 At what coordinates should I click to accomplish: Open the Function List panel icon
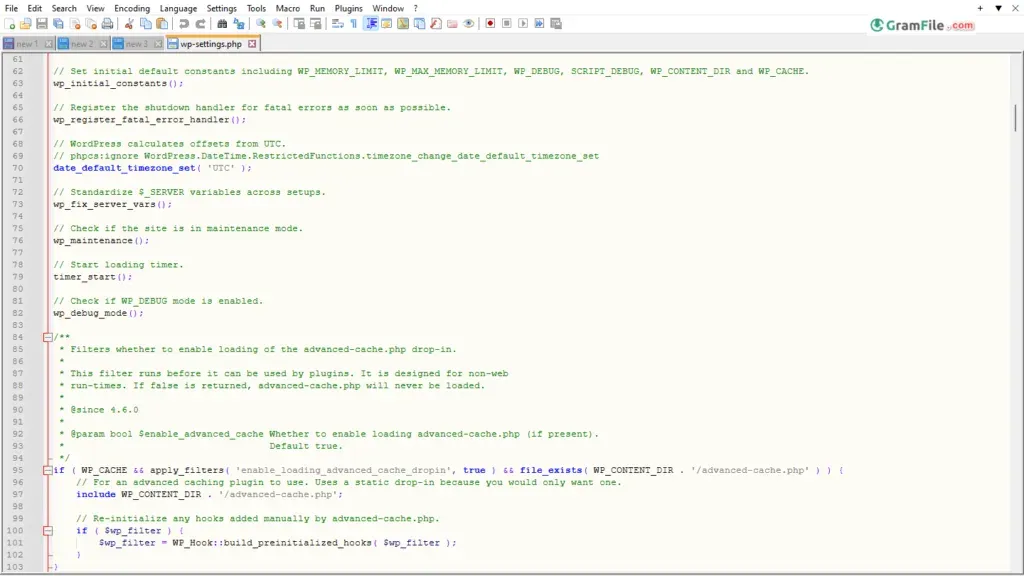click(436, 24)
